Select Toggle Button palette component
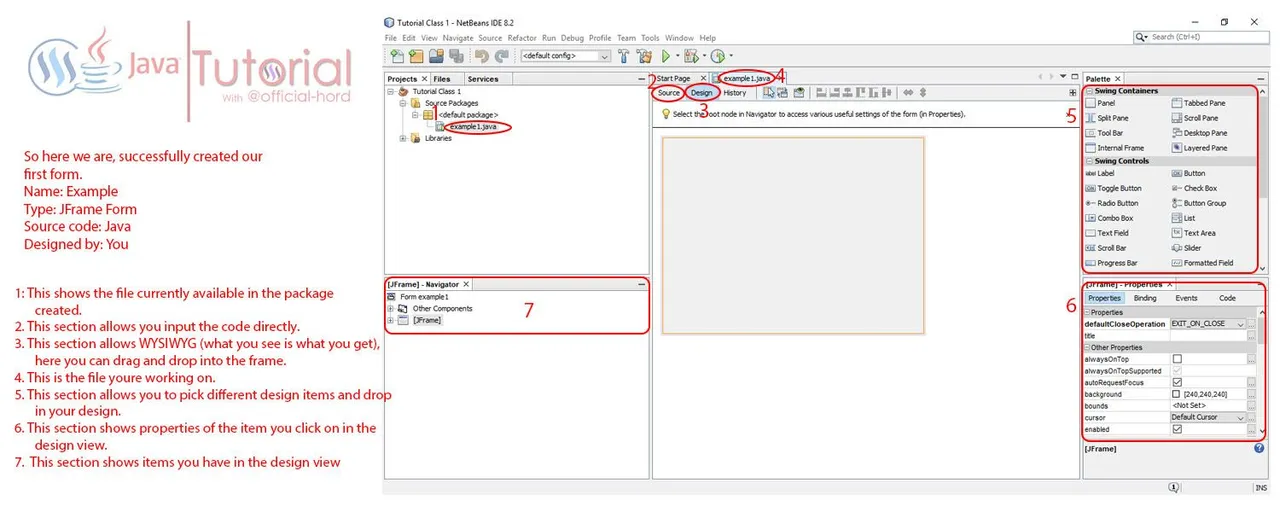 (1113, 188)
